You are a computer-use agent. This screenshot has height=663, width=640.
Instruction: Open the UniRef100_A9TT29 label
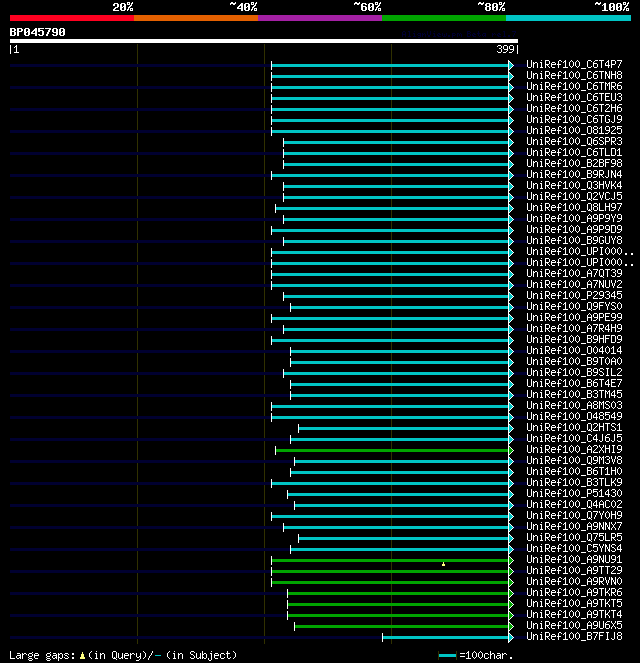574,570
